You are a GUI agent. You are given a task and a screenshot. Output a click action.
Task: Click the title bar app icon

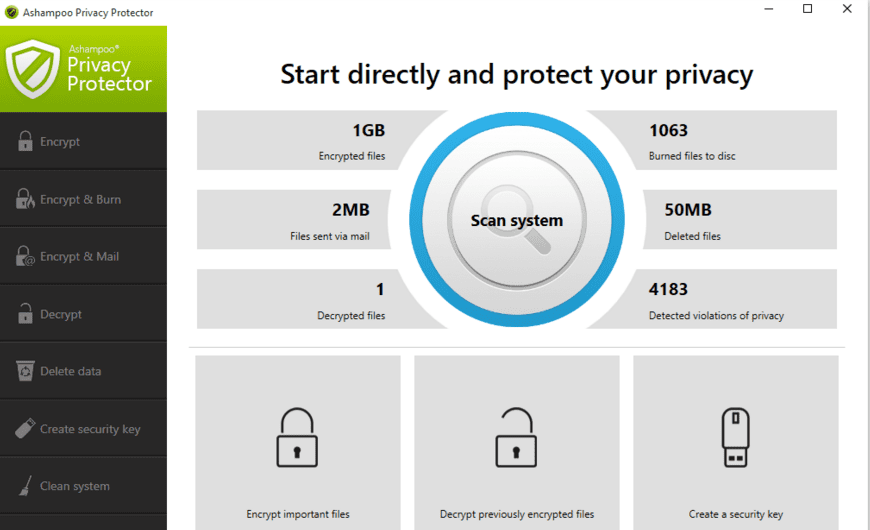[x=11, y=12]
